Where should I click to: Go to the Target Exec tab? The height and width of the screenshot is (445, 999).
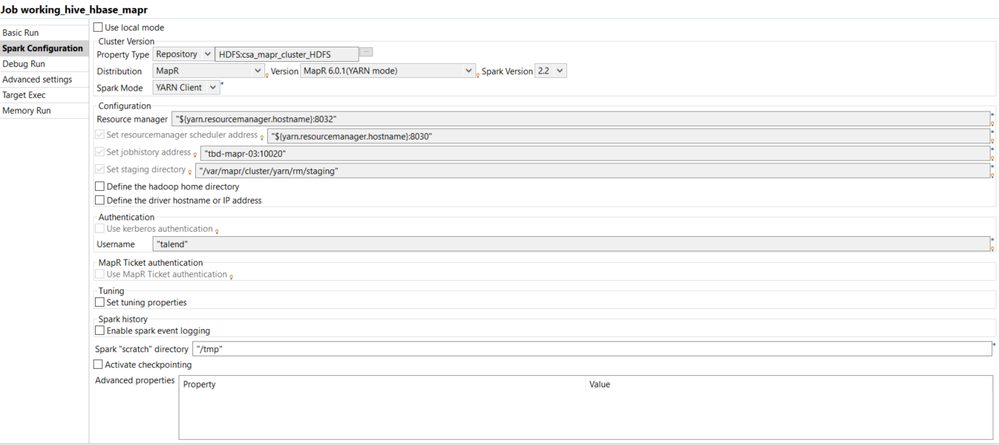[x=44, y=95]
